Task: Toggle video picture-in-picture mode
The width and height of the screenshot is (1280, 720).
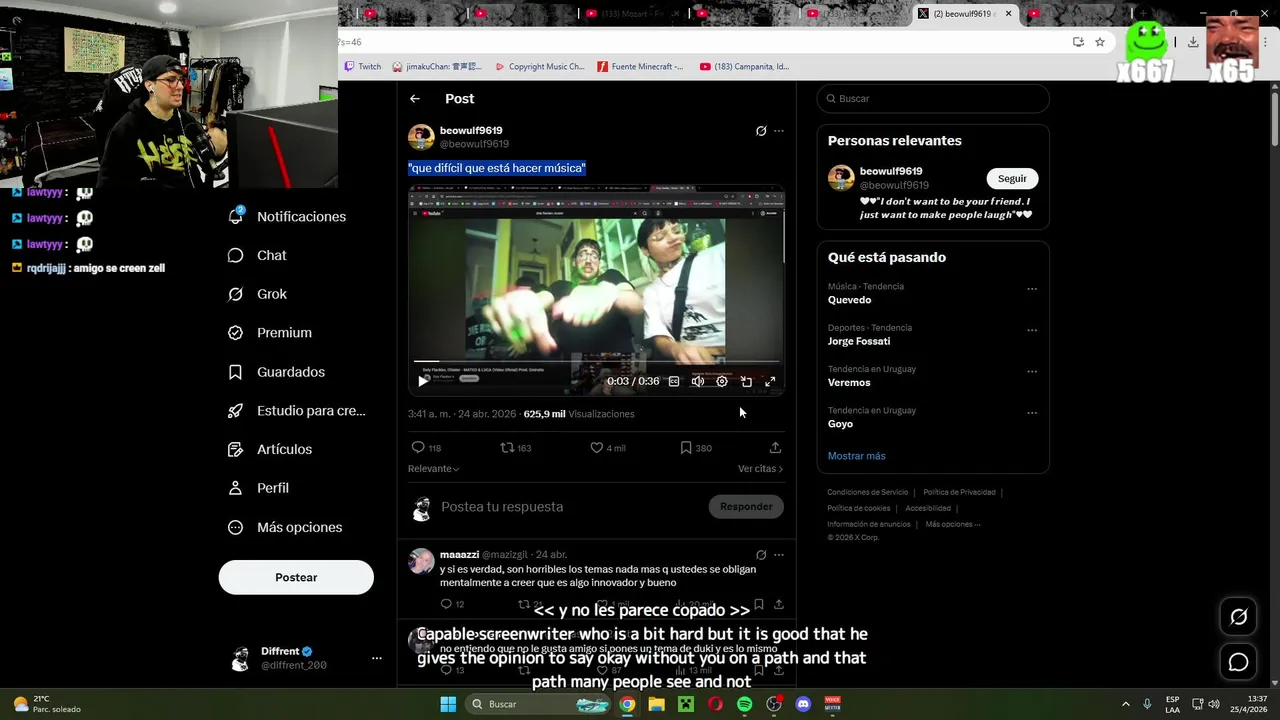Action: tap(746, 381)
